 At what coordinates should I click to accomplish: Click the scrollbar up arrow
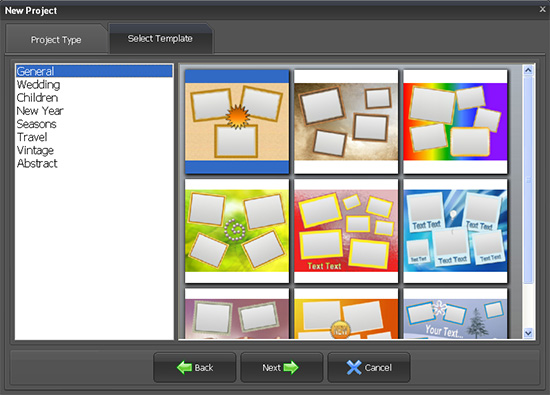528,70
